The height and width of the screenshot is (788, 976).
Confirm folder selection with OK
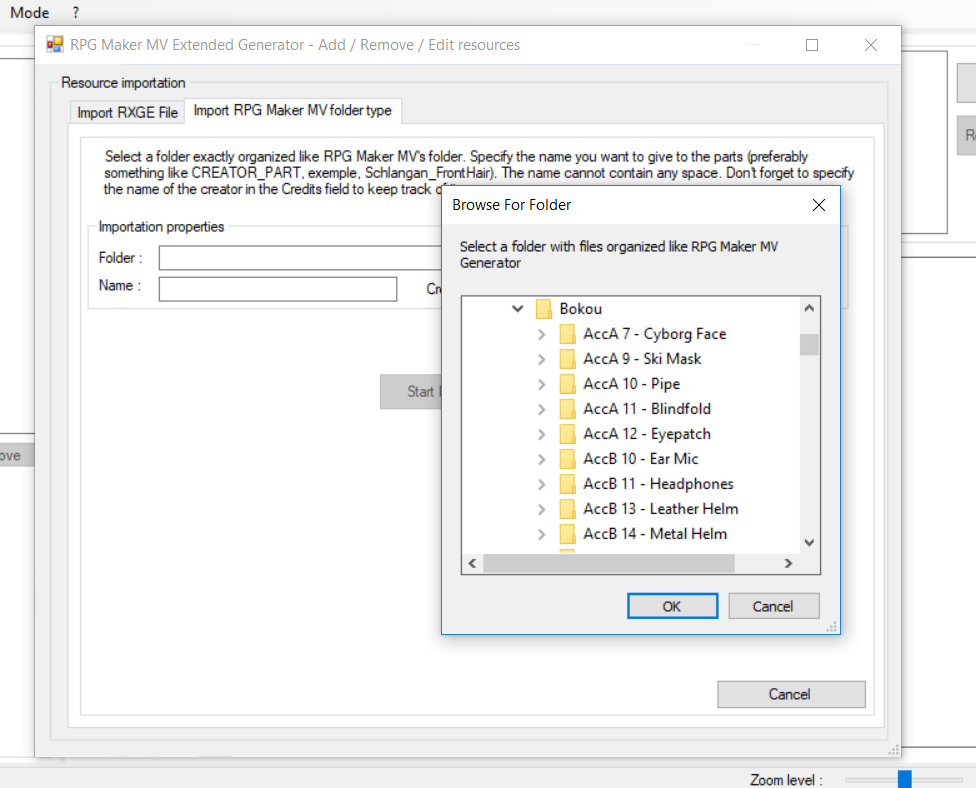pos(672,606)
